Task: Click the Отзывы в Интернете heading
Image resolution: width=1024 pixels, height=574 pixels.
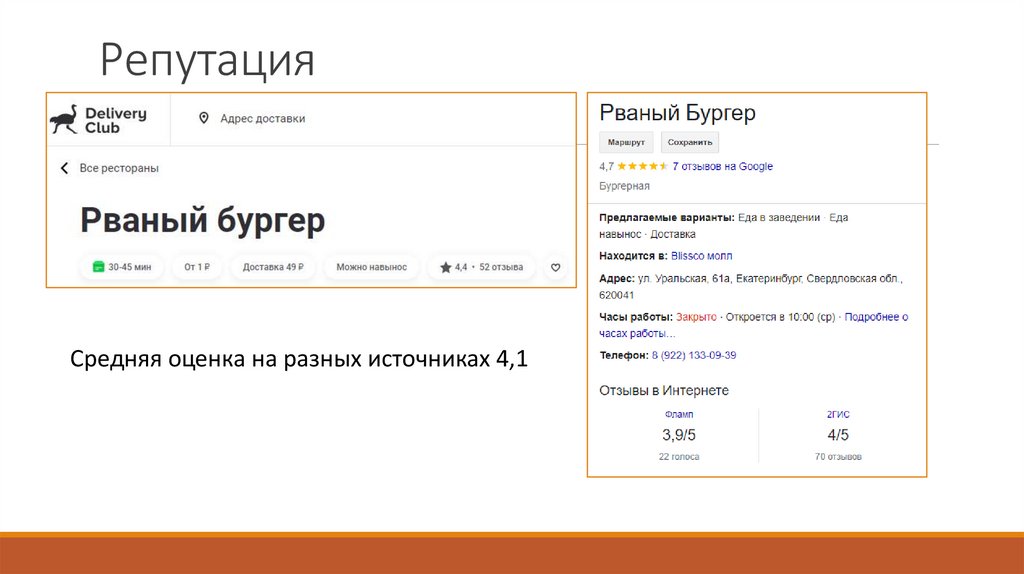Action: pos(664,391)
